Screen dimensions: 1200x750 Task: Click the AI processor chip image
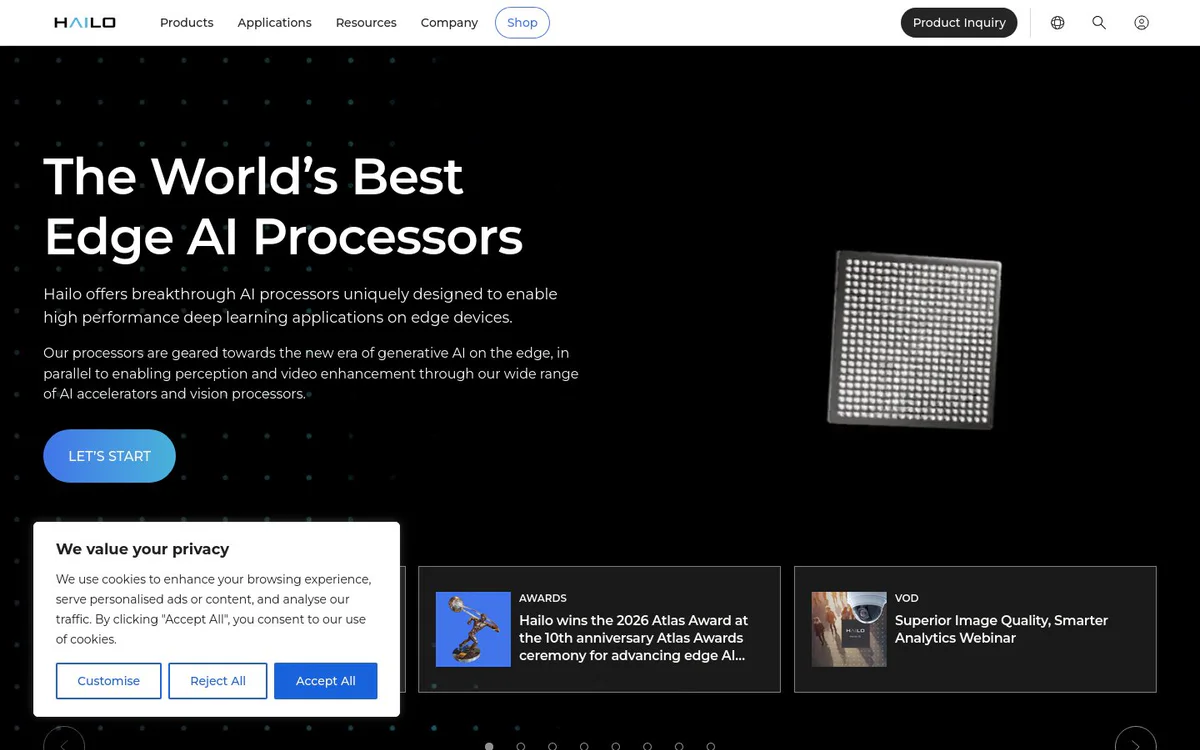[915, 340]
